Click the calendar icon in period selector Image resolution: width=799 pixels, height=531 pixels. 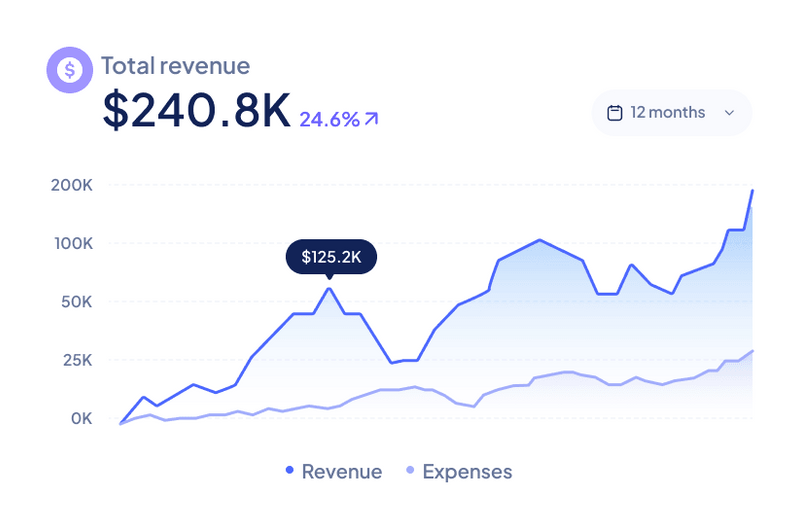point(616,113)
